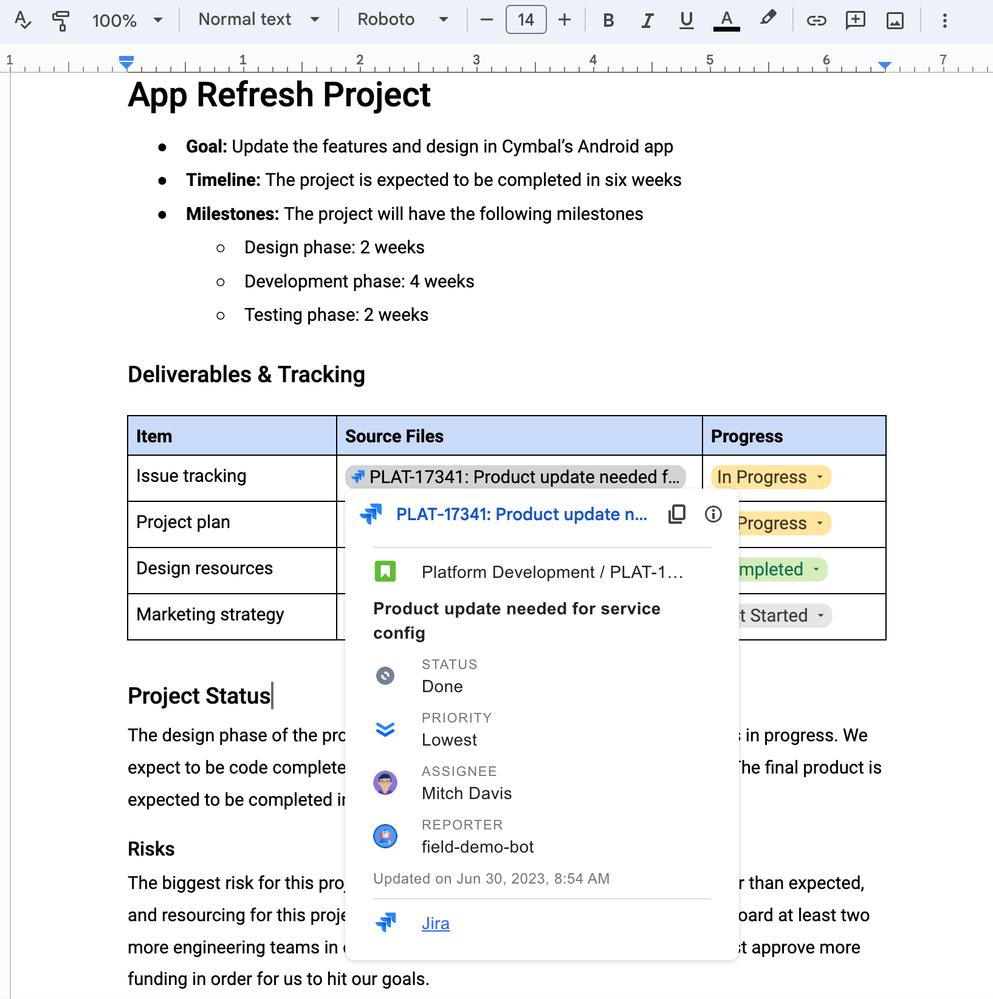
Task: Open the highlight color tool
Action: coord(768,18)
